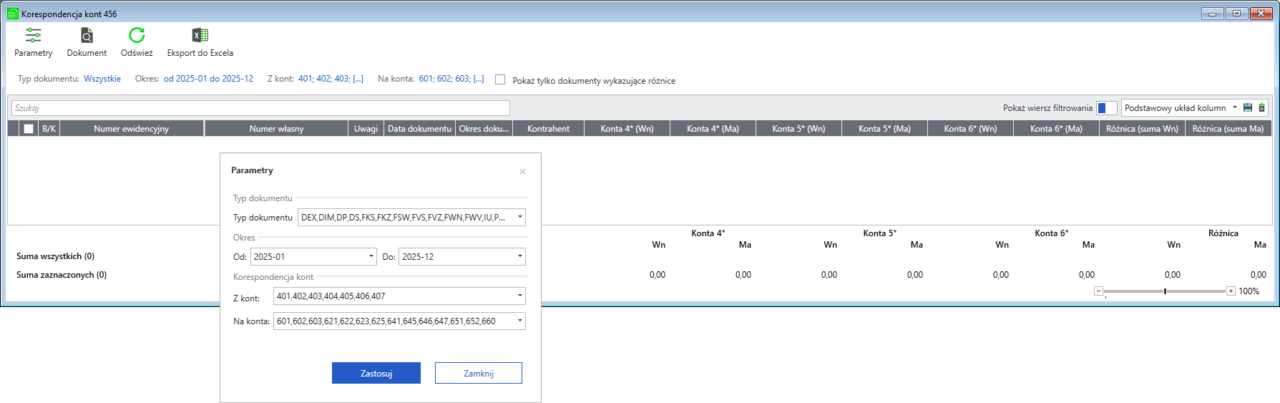Click the Szukaj search field
The image size is (1280, 403).
260,108
